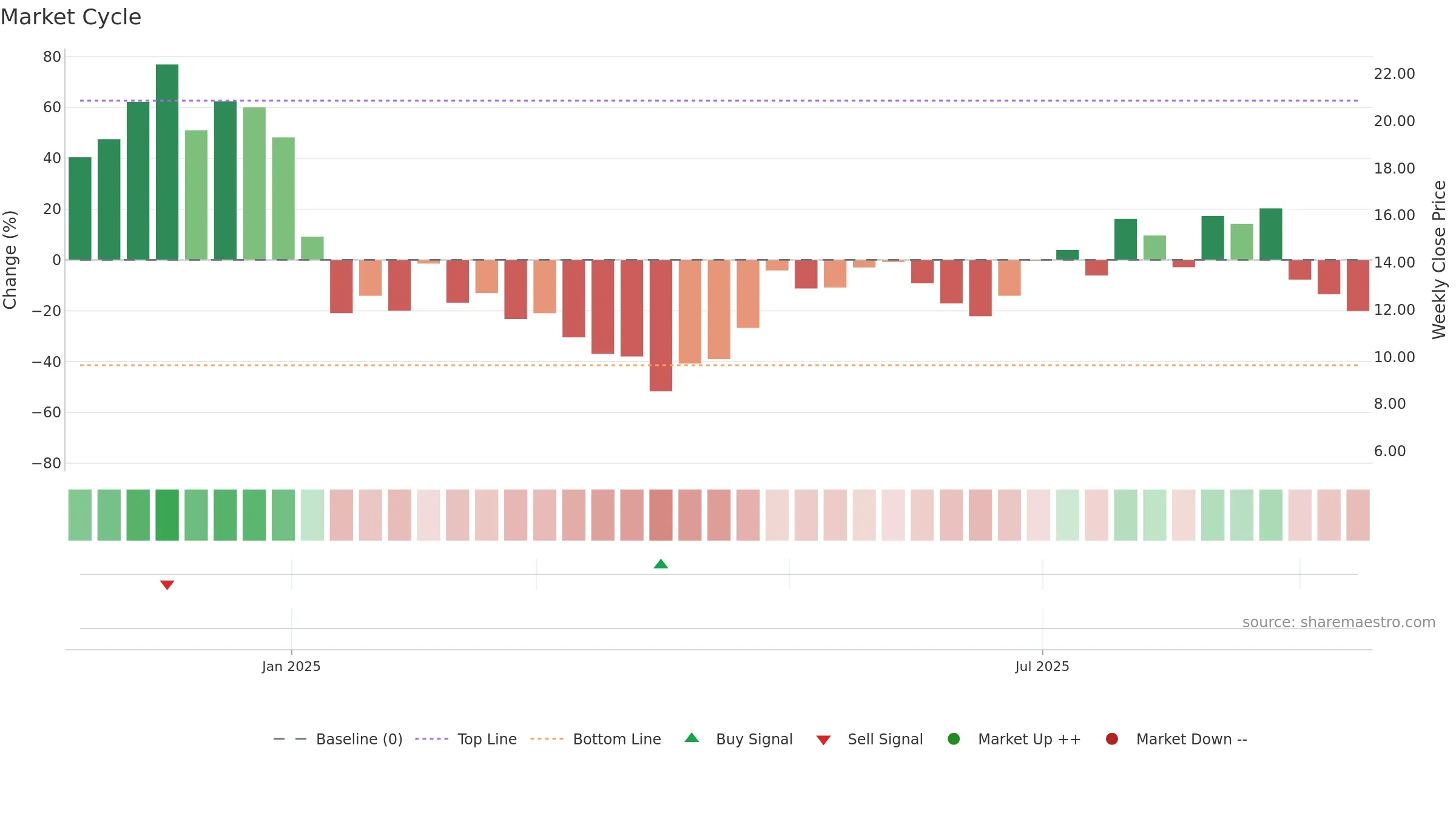Click the Jul 2025 axis label
The image size is (1456, 819).
(1042, 667)
